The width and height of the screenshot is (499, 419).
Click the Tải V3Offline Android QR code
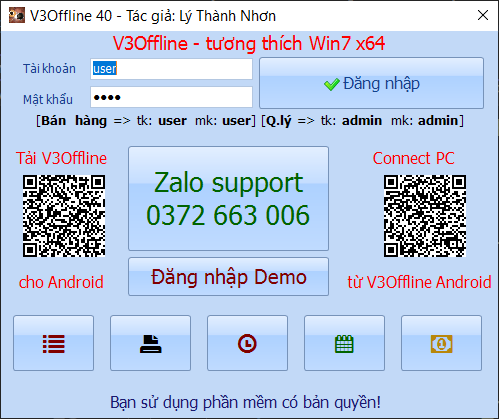point(64,216)
